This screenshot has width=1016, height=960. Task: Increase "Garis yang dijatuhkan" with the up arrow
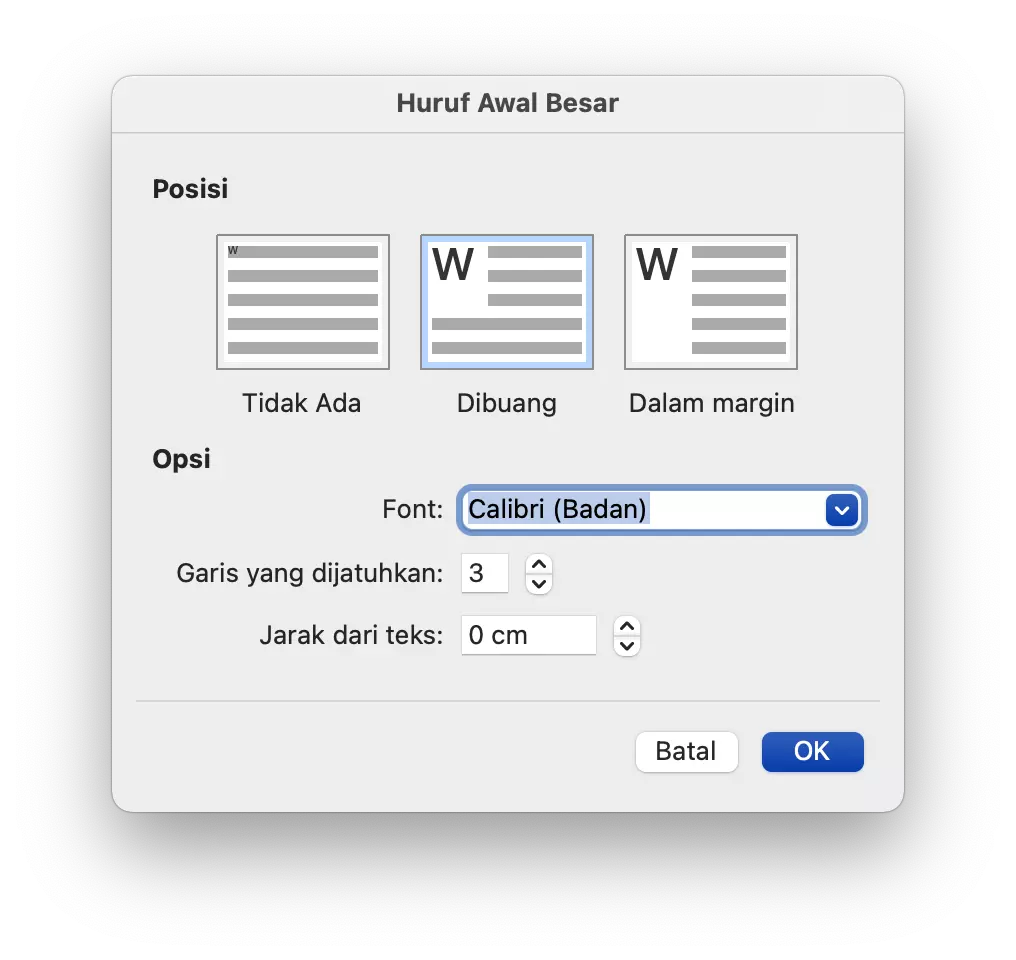point(538,565)
